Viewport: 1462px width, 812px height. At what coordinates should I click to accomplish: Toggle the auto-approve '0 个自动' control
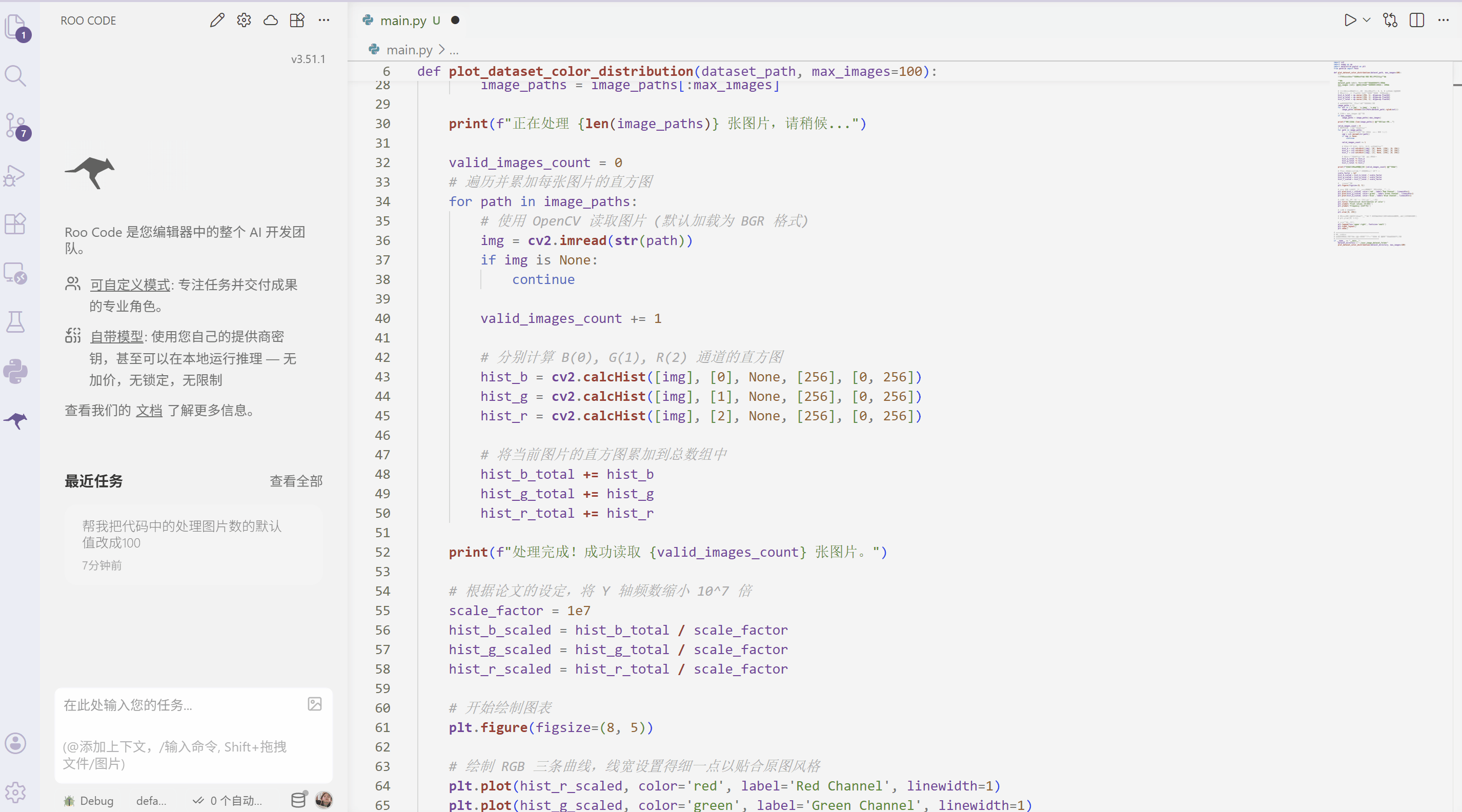[x=228, y=800]
